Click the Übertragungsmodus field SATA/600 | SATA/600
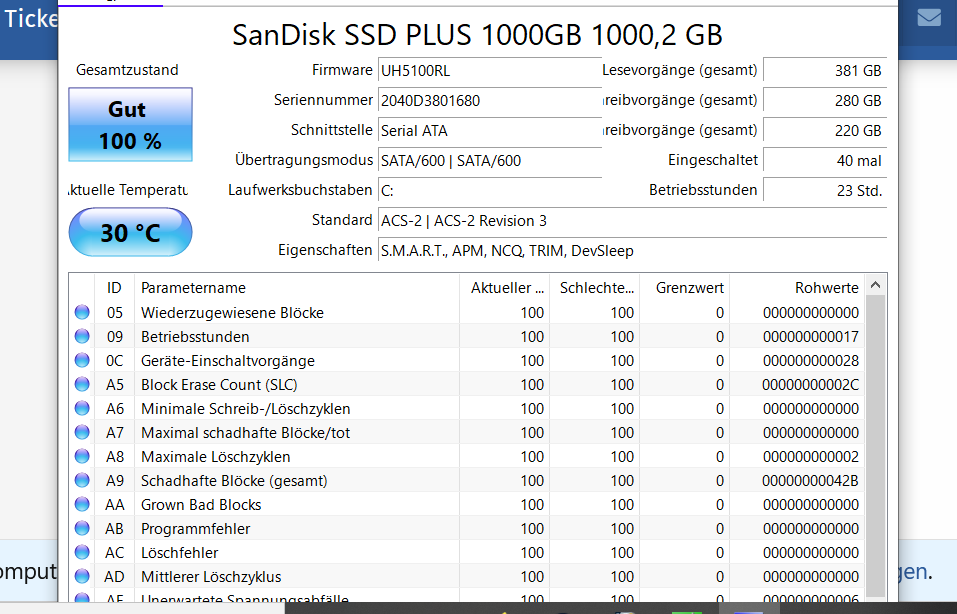 (x=489, y=161)
